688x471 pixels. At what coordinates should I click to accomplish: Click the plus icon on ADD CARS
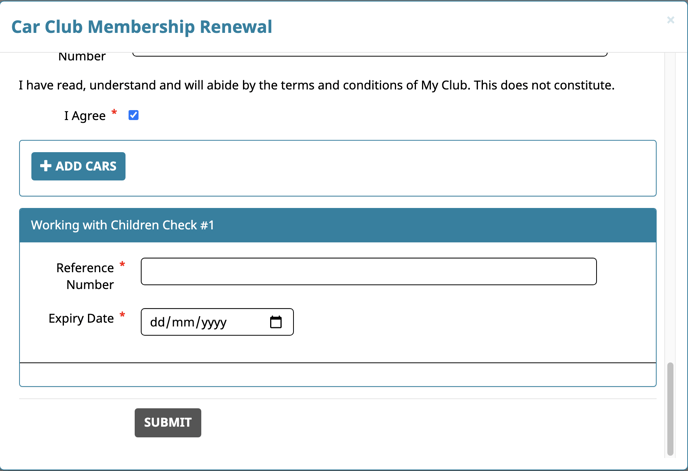[46, 166]
